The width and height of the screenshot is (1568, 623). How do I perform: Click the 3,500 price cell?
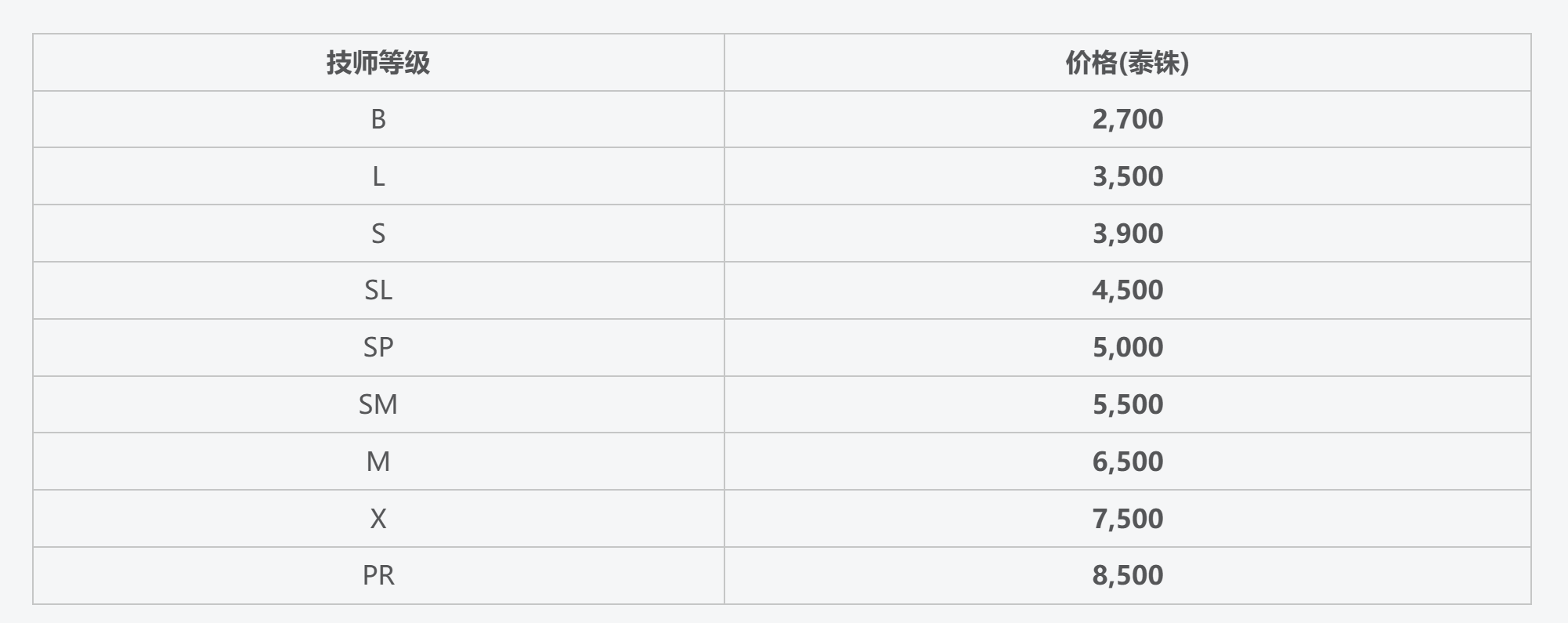1127,176
